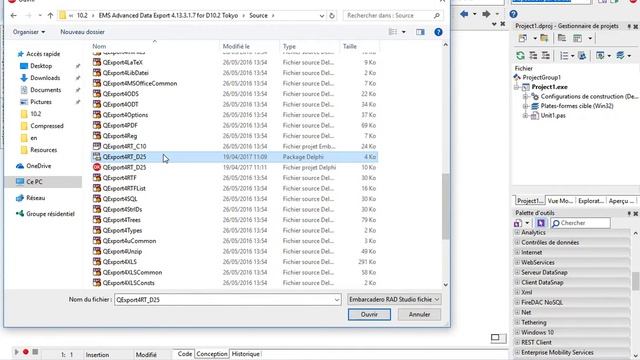Open Organiser menu
The height and width of the screenshot is (360, 640).
pos(29,32)
